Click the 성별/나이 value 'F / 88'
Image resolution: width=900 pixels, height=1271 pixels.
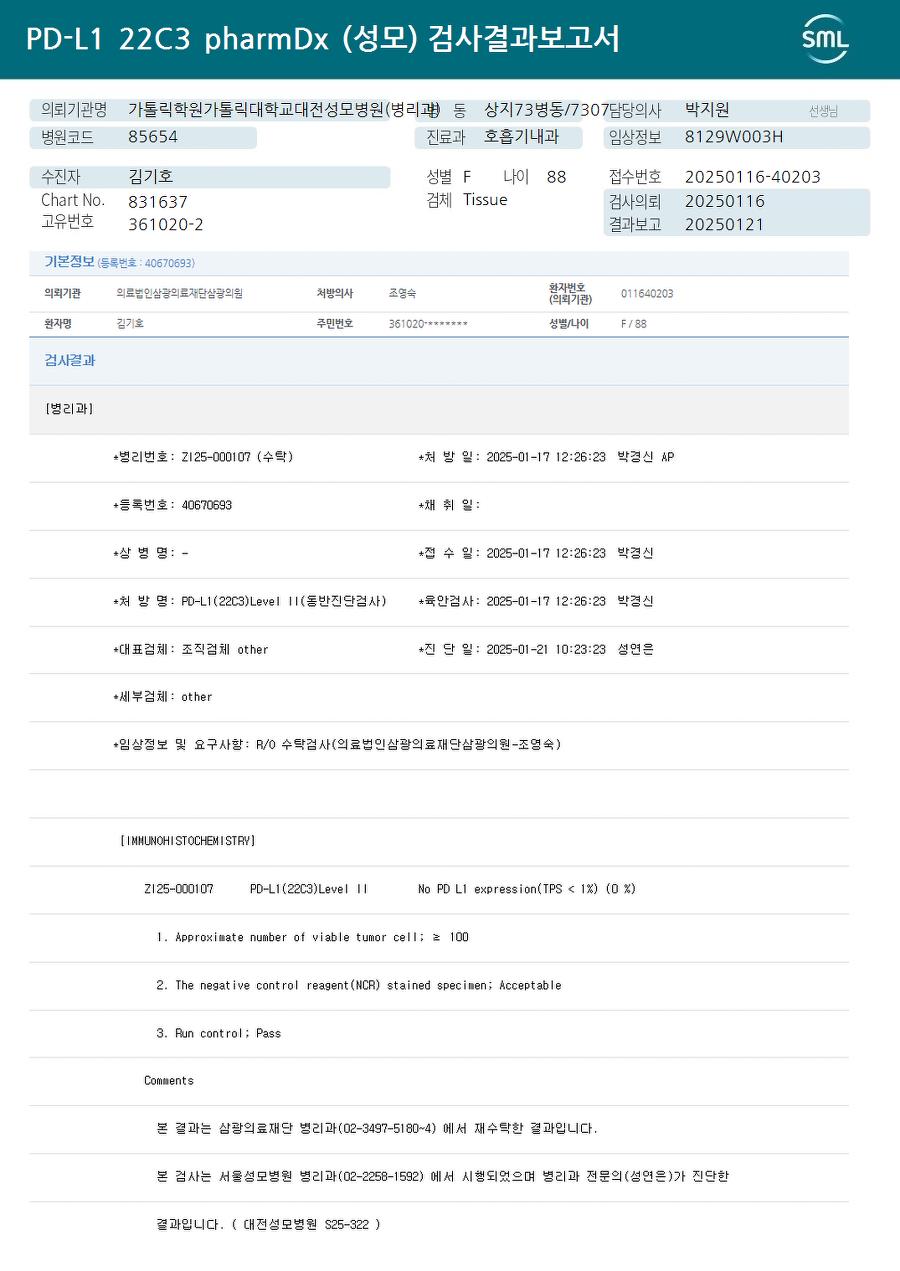pos(634,324)
